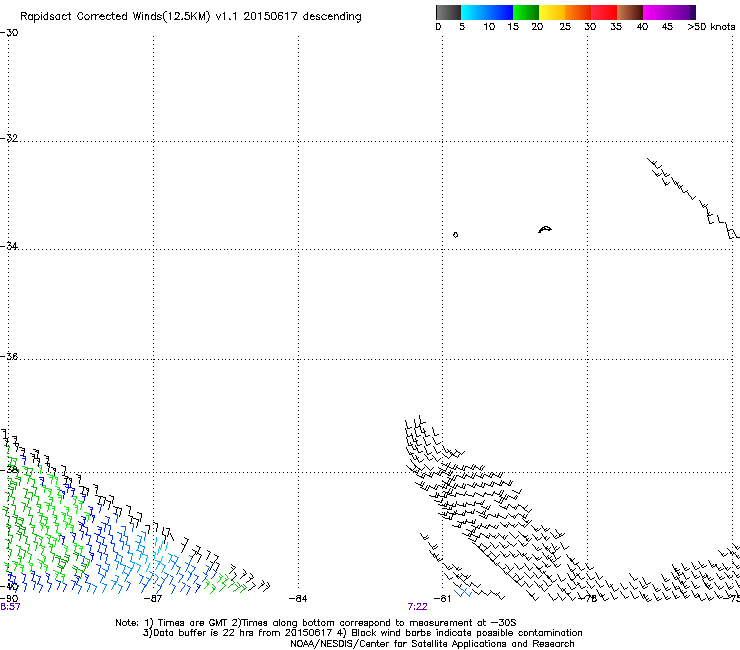Click the small circular island outline near -81
The height and width of the screenshot is (650, 740).
pyautogui.click(x=455, y=235)
